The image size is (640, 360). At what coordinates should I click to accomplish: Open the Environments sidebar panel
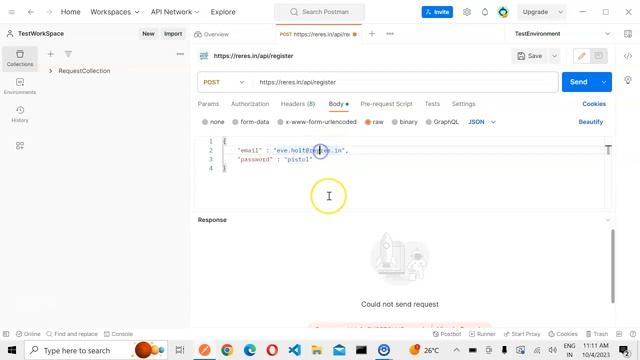pos(20,86)
